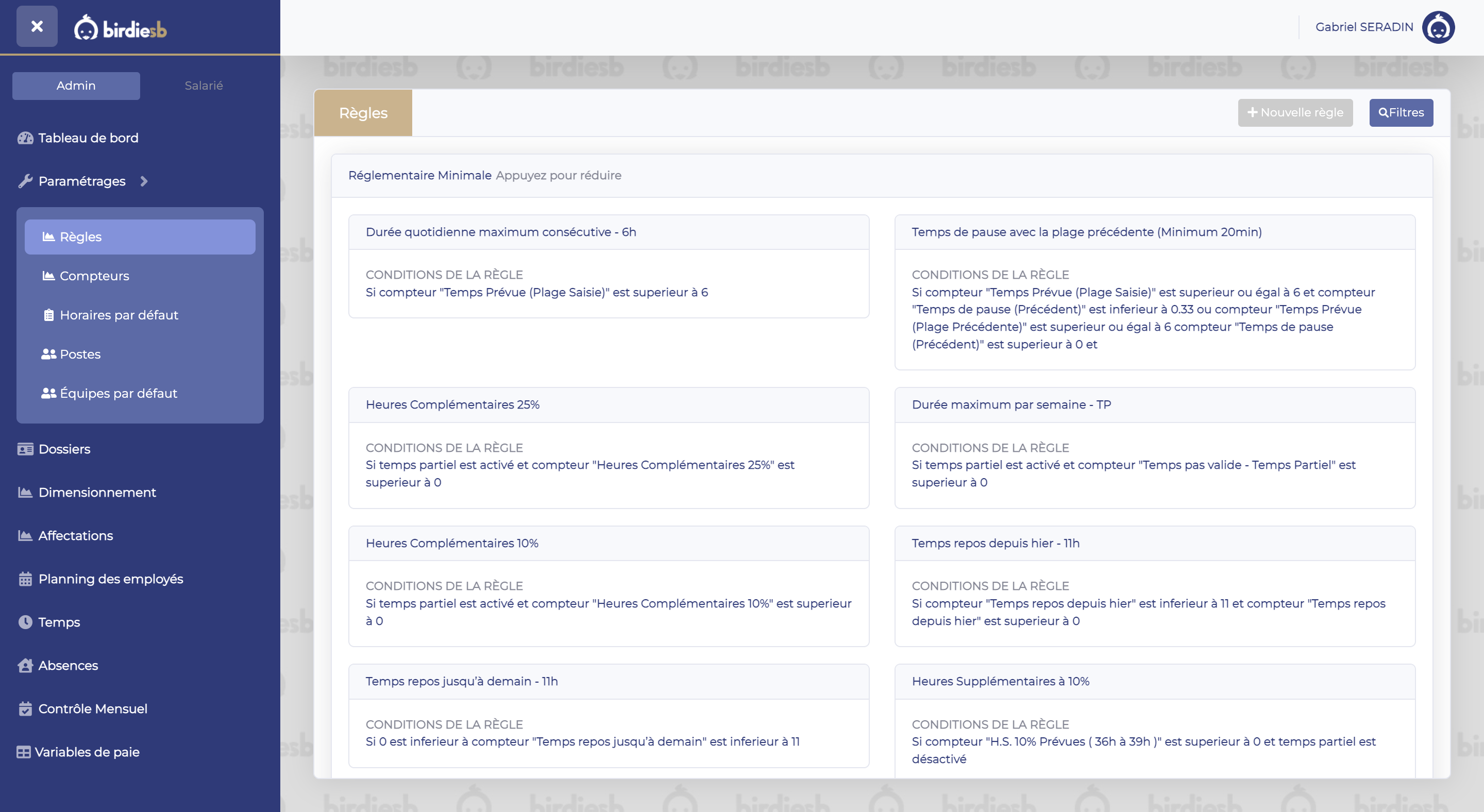
Task: Open the Heures Complémentaires 25% rule card
Action: (452, 404)
